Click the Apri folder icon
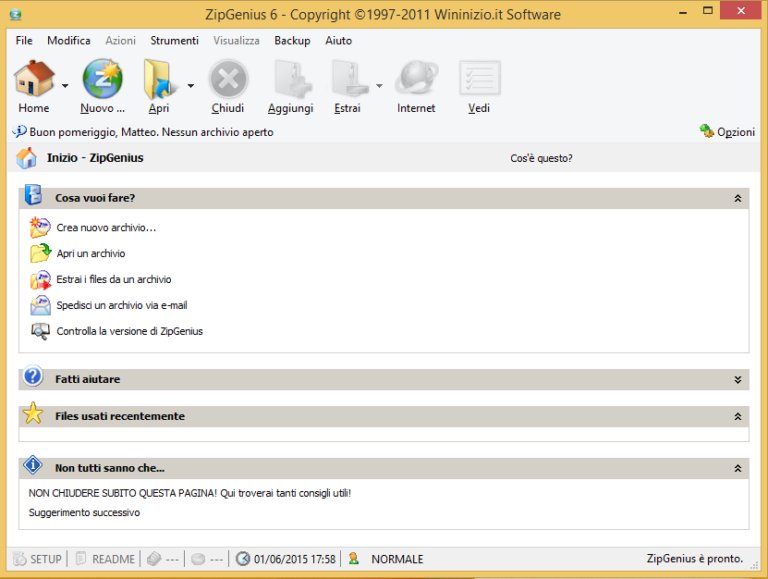768x579 pixels. tap(159, 79)
